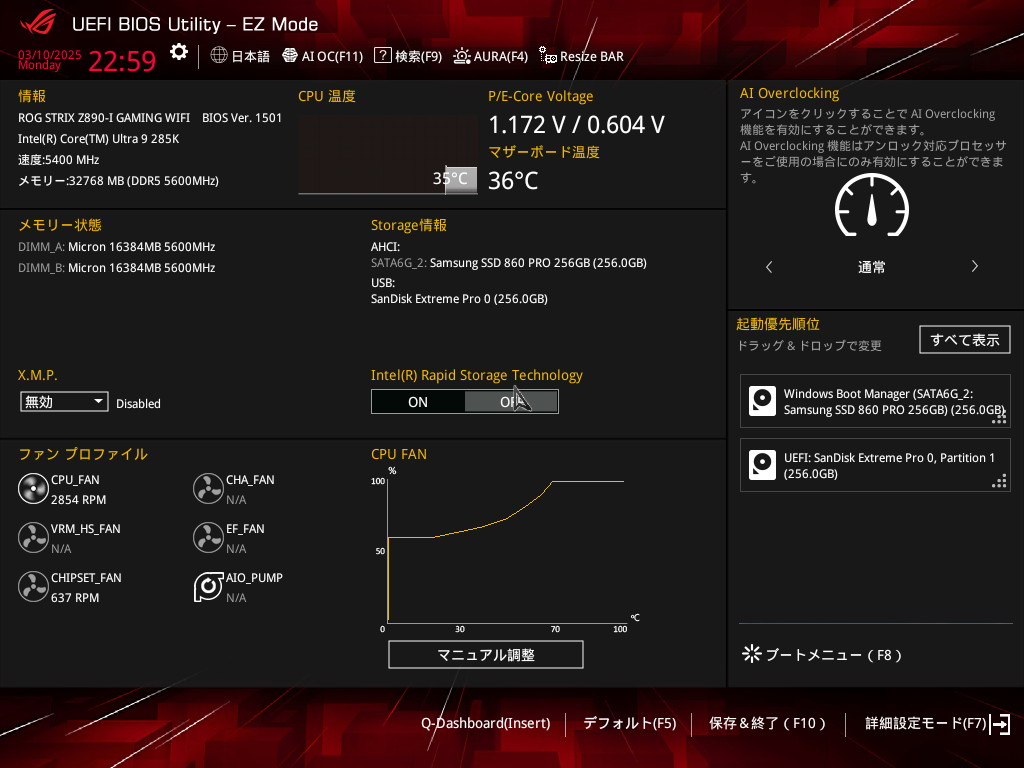Open the X.M.P. 無効 dropdown
Viewport: 1024px width, 768px height.
point(64,402)
